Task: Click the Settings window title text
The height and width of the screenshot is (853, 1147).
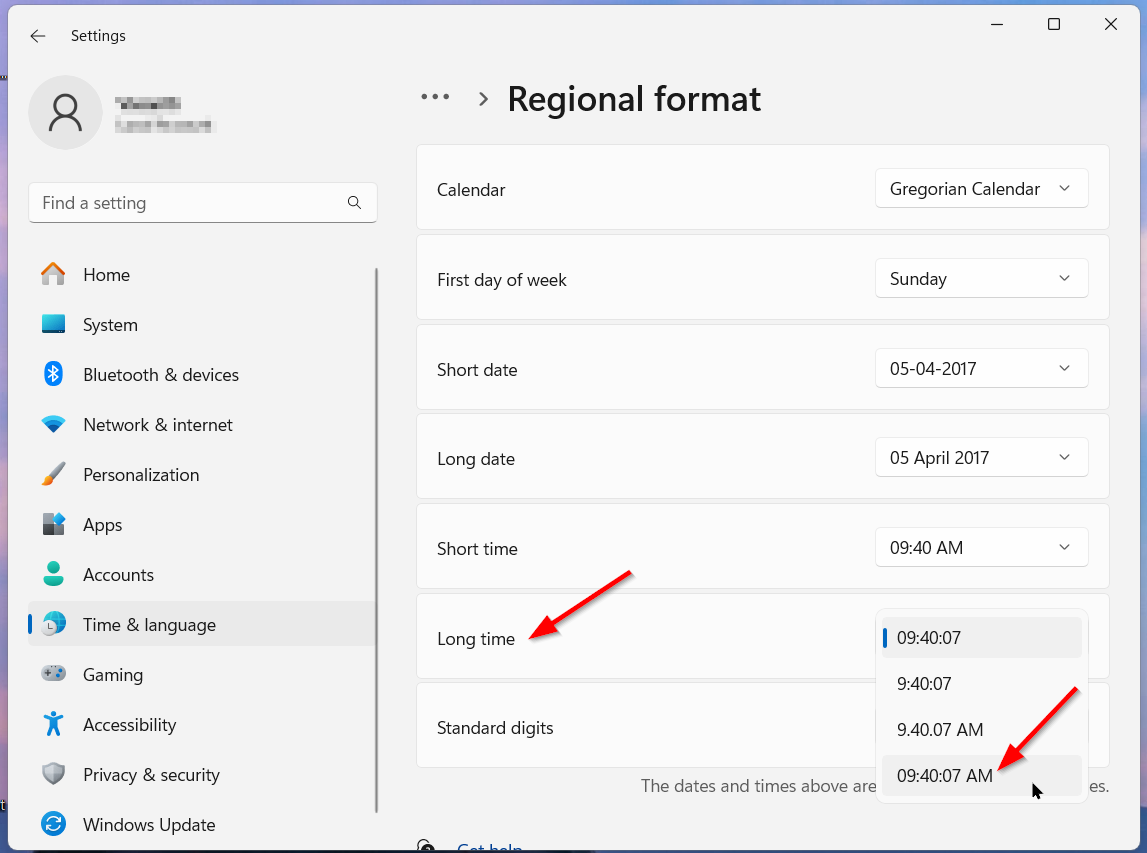Action: pos(98,36)
